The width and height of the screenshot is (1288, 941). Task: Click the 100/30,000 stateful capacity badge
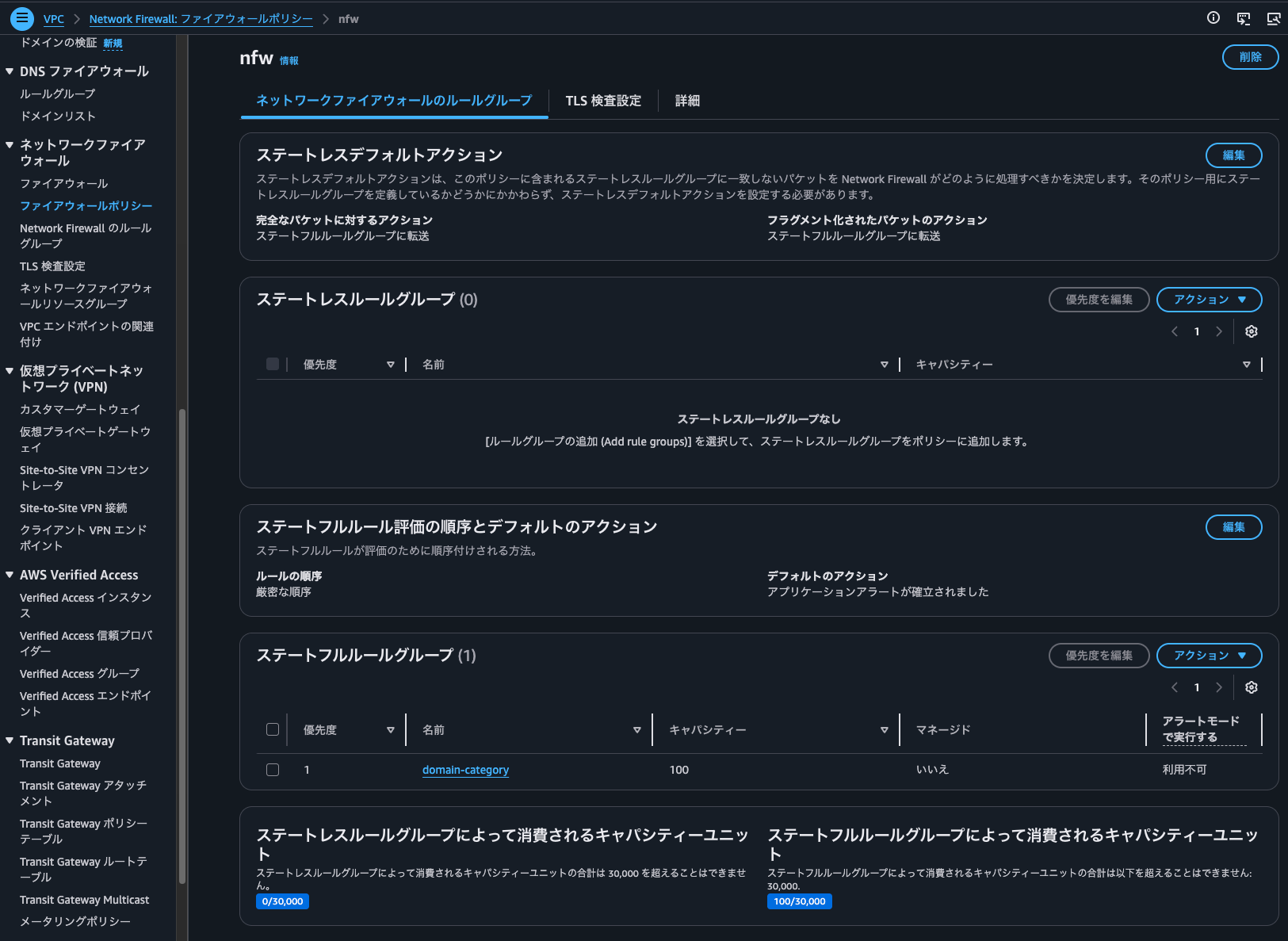(x=799, y=901)
